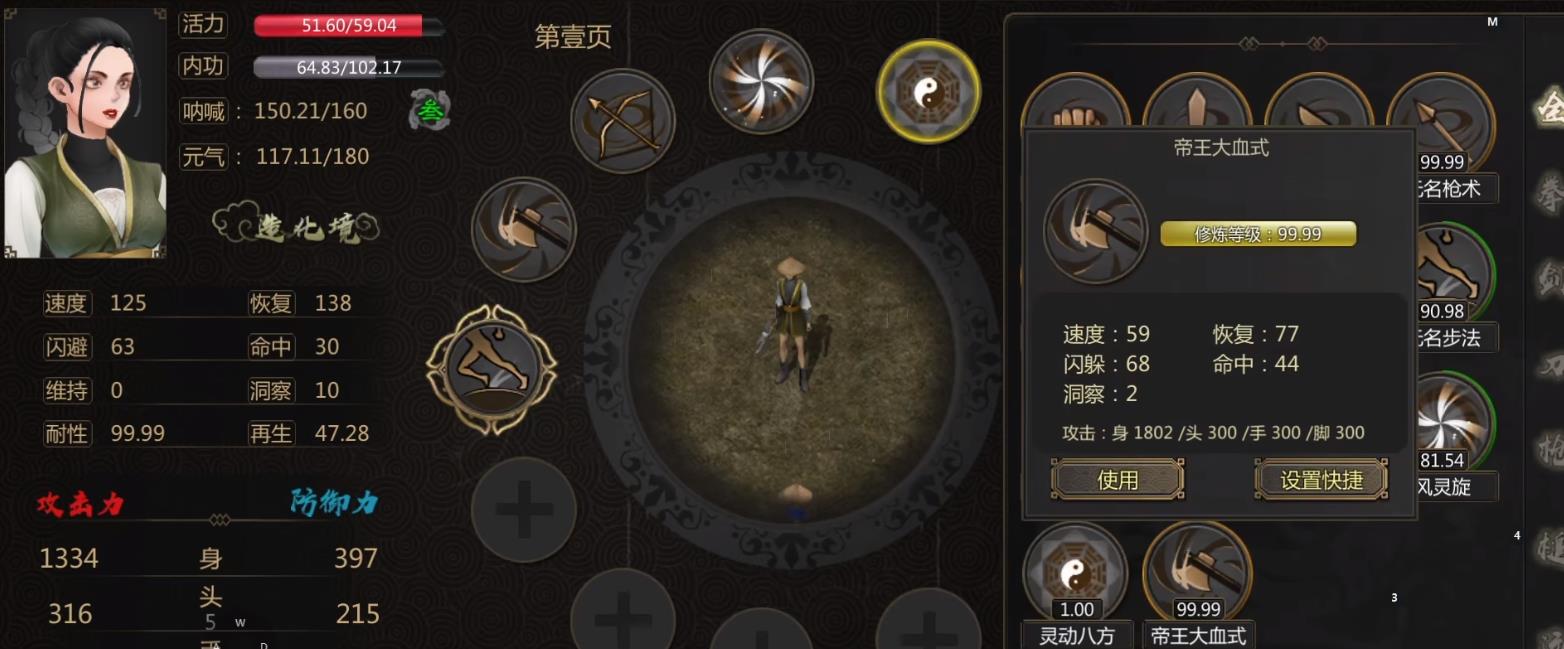Click the 修炼等级 progress bar
This screenshot has height=649, width=1564.
[x=1258, y=234]
